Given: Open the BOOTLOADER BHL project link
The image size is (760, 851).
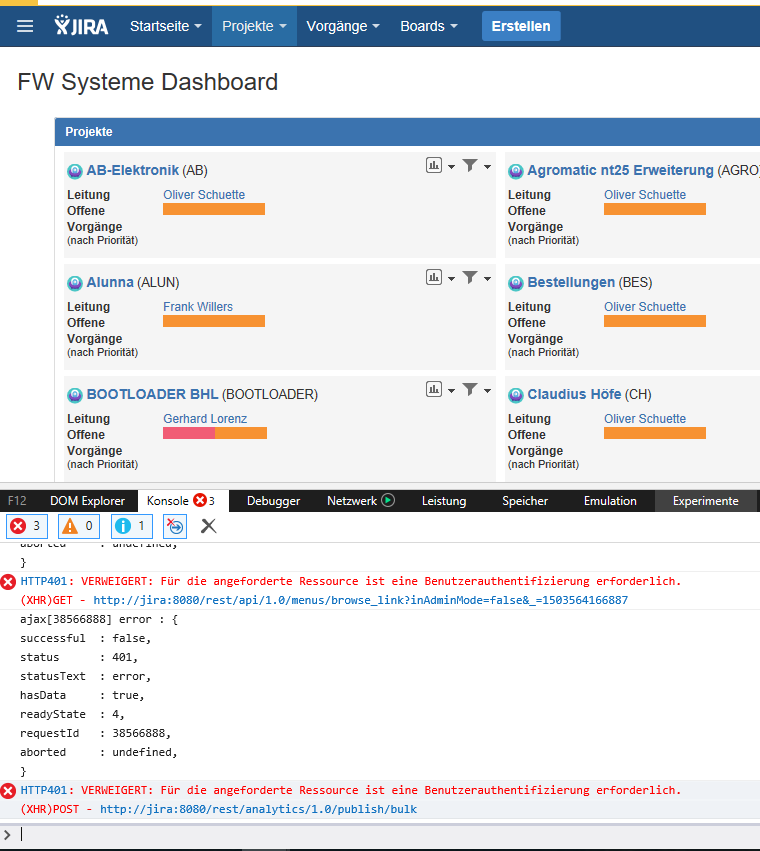Looking at the screenshot, I should coord(153,394).
